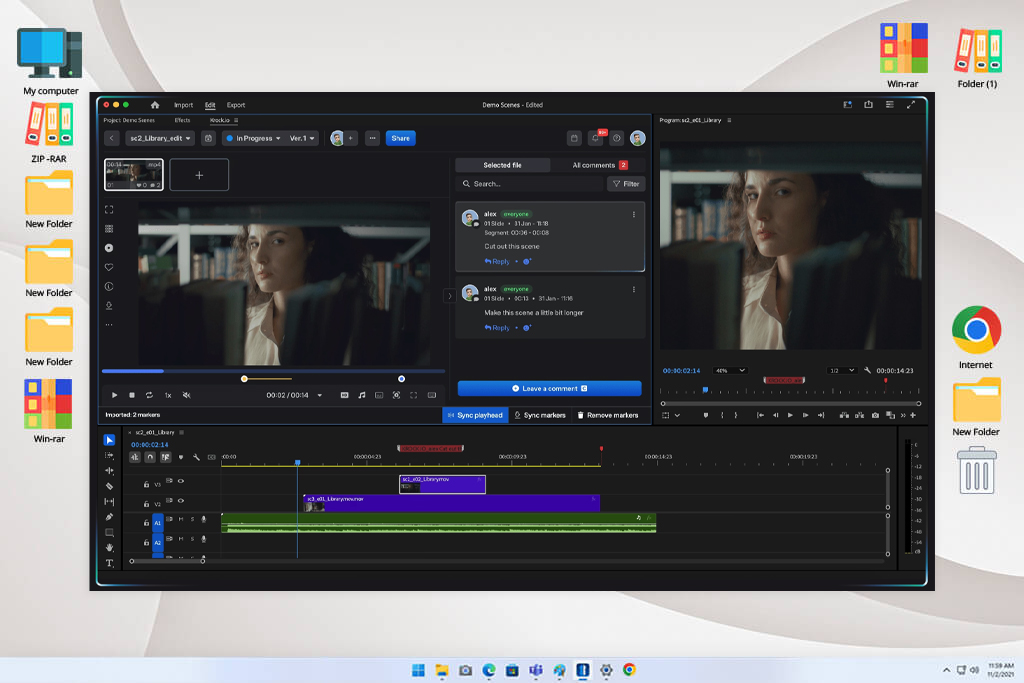The width and height of the screenshot is (1024, 683).
Task: Open the Program monitor panel menu icon
Action: coord(729,120)
